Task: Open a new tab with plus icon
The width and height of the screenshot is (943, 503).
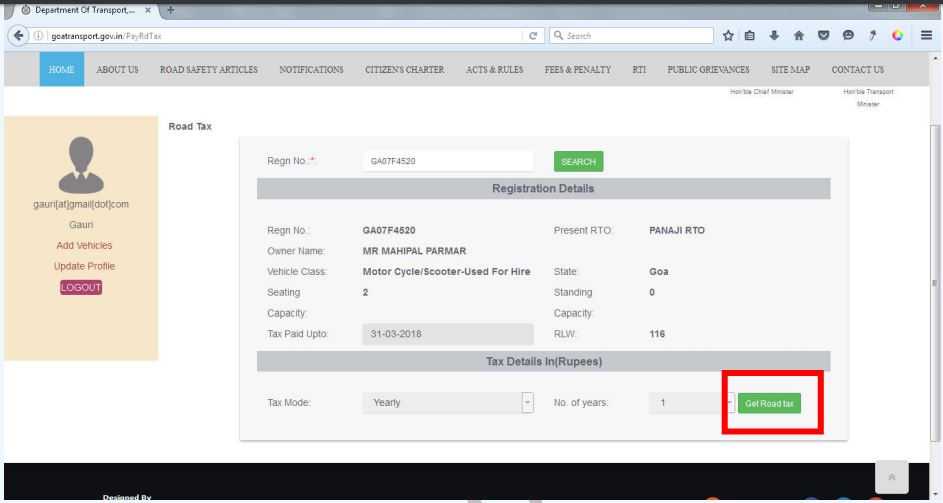Action: [170, 10]
